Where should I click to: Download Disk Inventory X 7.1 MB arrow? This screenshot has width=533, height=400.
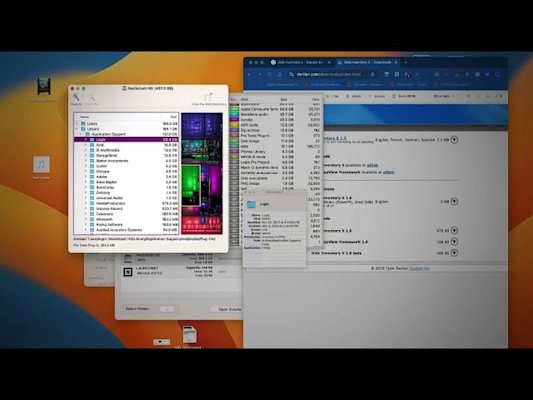click(x=454, y=140)
